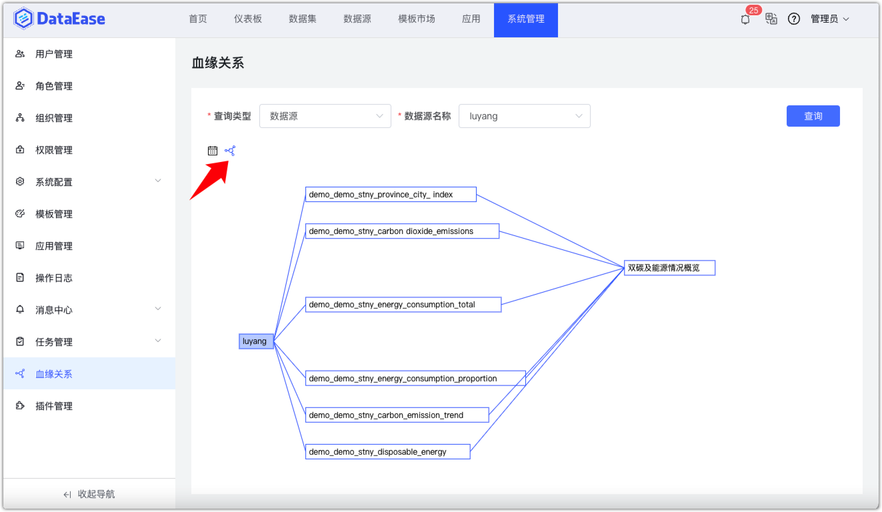This screenshot has height=512, width=882.
Task: Click the 消息中心 bell icon in sidebar
Action: tap(20, 309)
